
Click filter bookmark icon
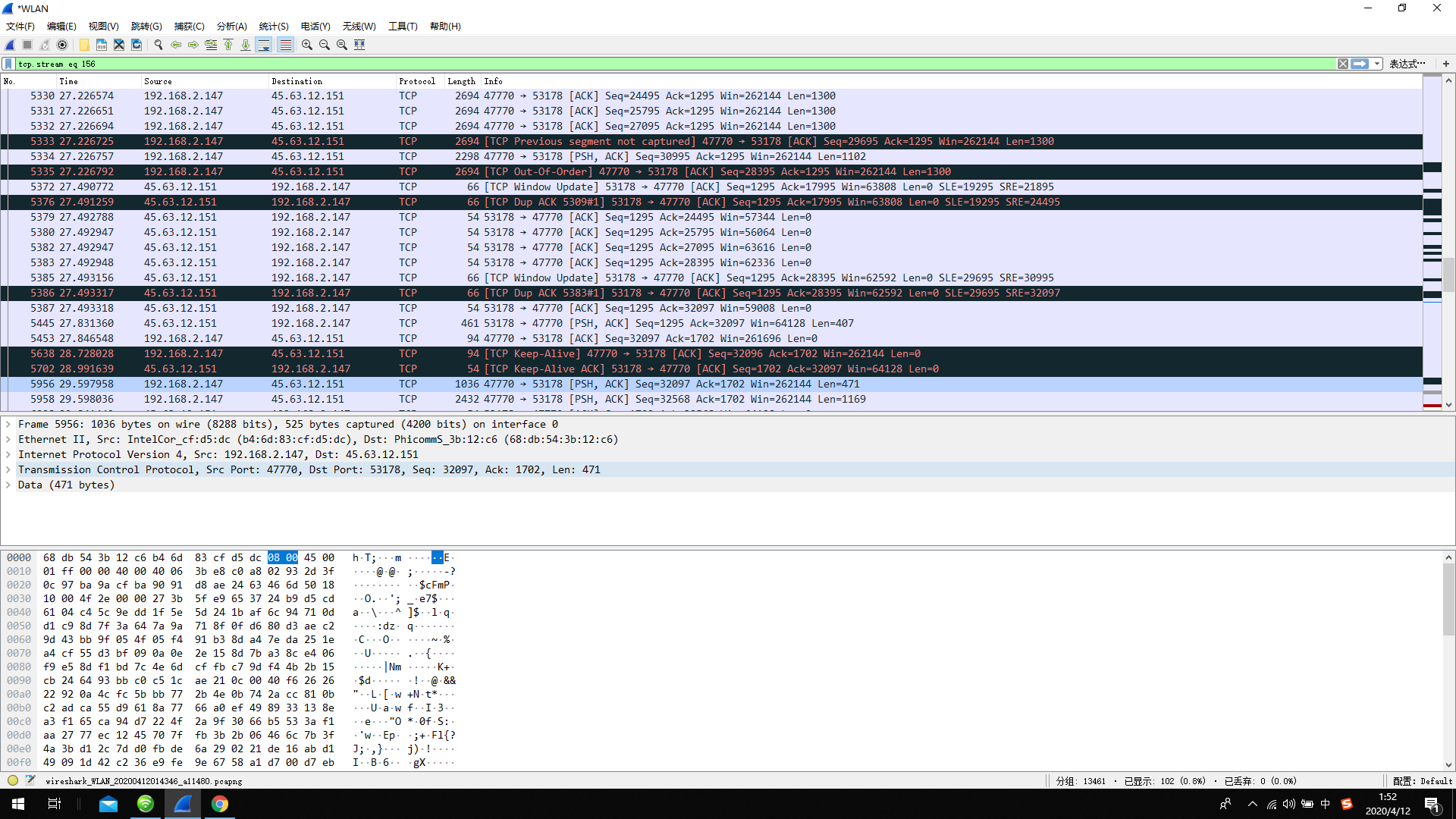tap(8, 64)
